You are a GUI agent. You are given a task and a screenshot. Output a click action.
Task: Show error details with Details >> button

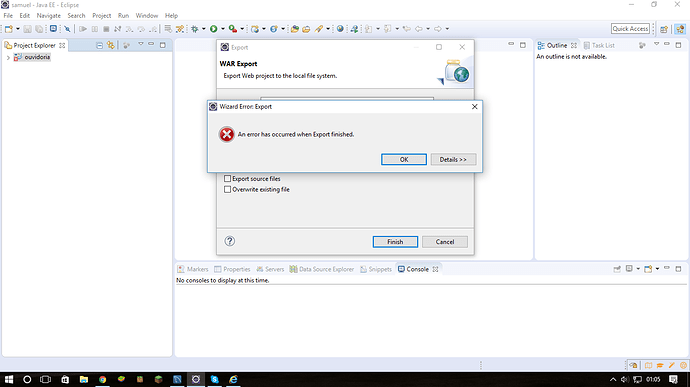pyautogui.click(x=453, y=159)
